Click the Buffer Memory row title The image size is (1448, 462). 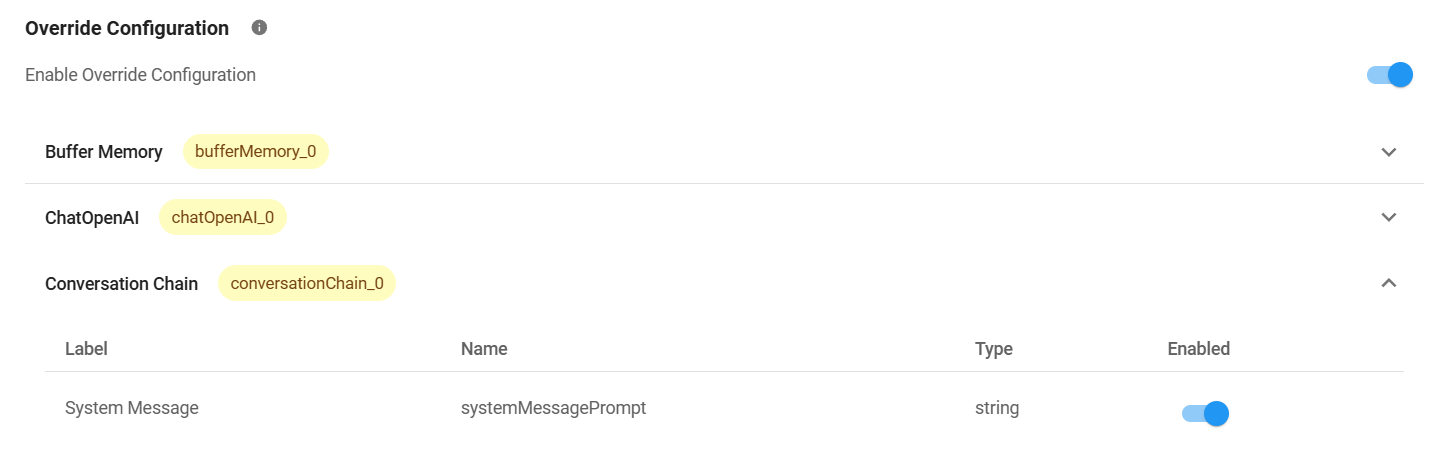point(104,152)
